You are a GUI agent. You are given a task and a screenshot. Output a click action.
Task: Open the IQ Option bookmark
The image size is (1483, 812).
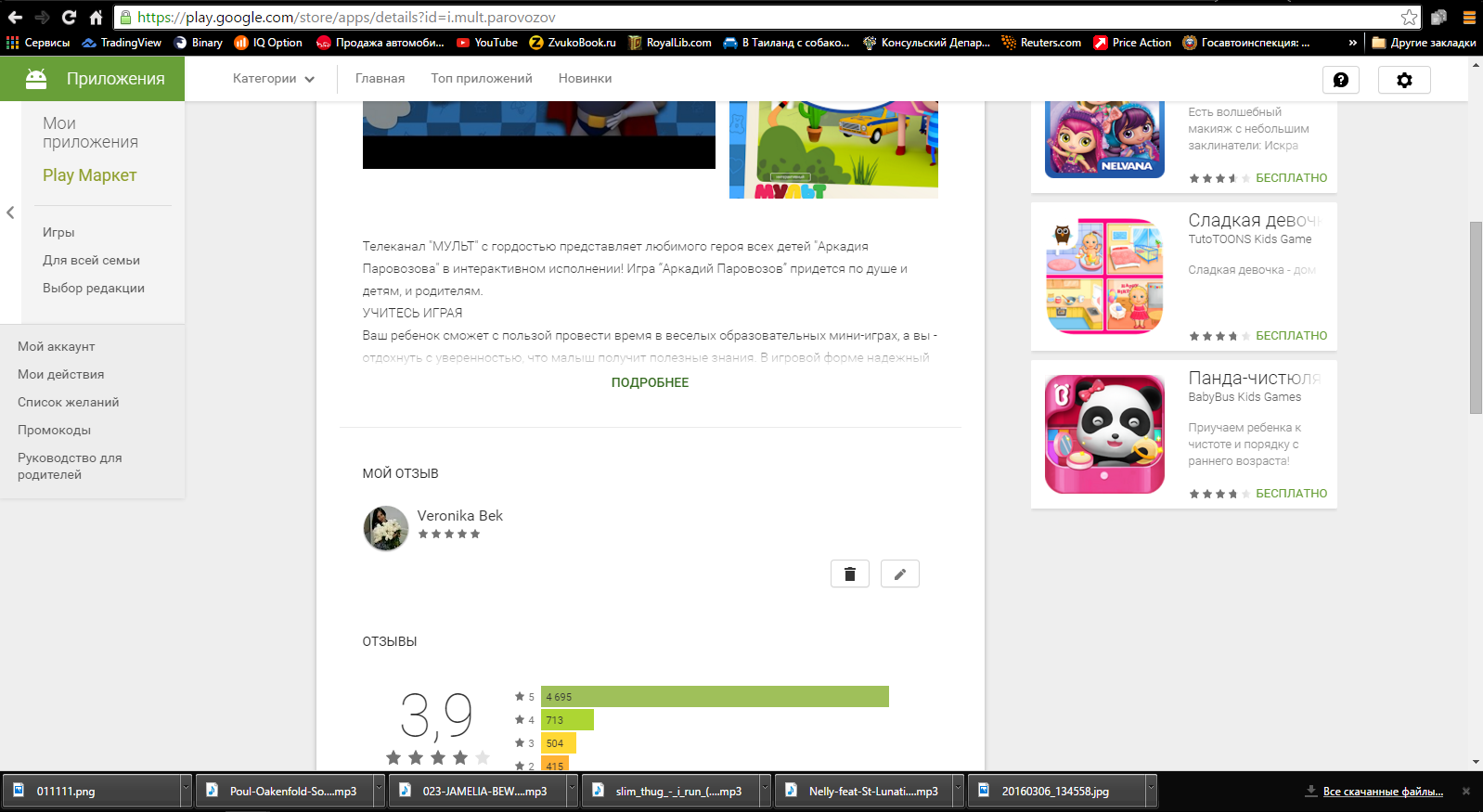pyautogui.click(x=268, y=43)
